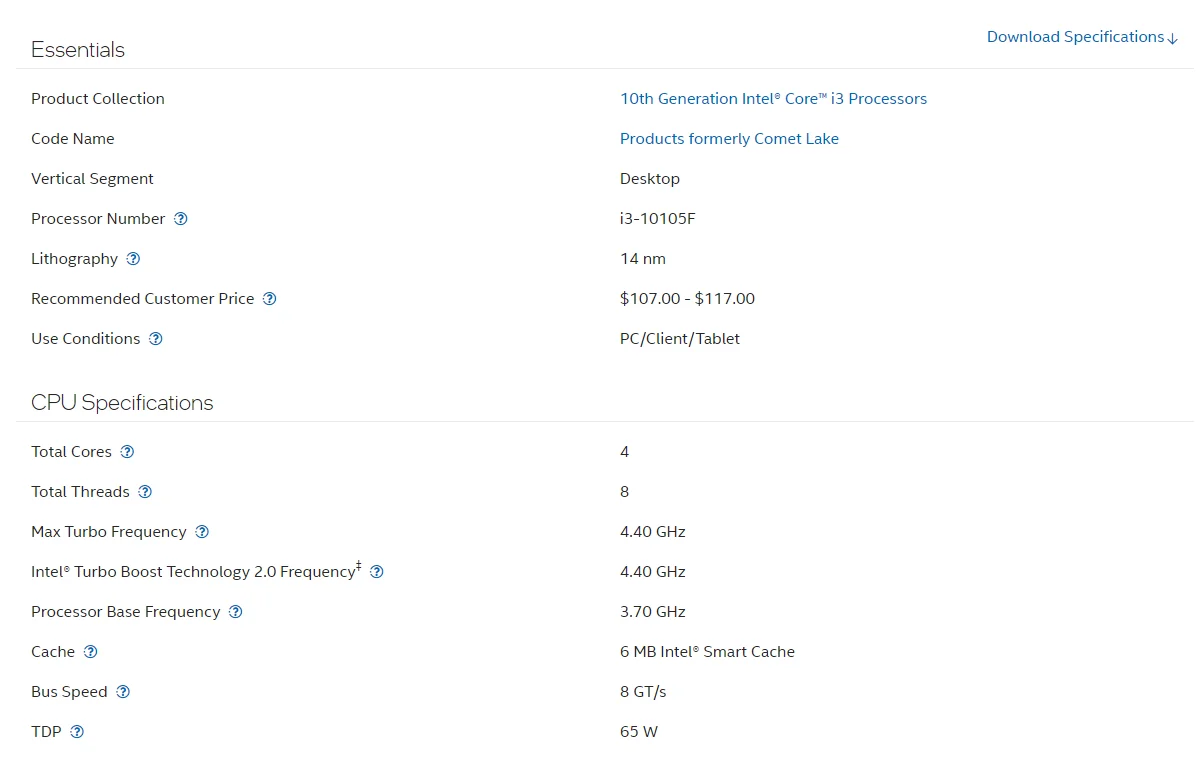Show TDP help information icon
Viewport: 1203px width, 776px height.
[77, 732]
